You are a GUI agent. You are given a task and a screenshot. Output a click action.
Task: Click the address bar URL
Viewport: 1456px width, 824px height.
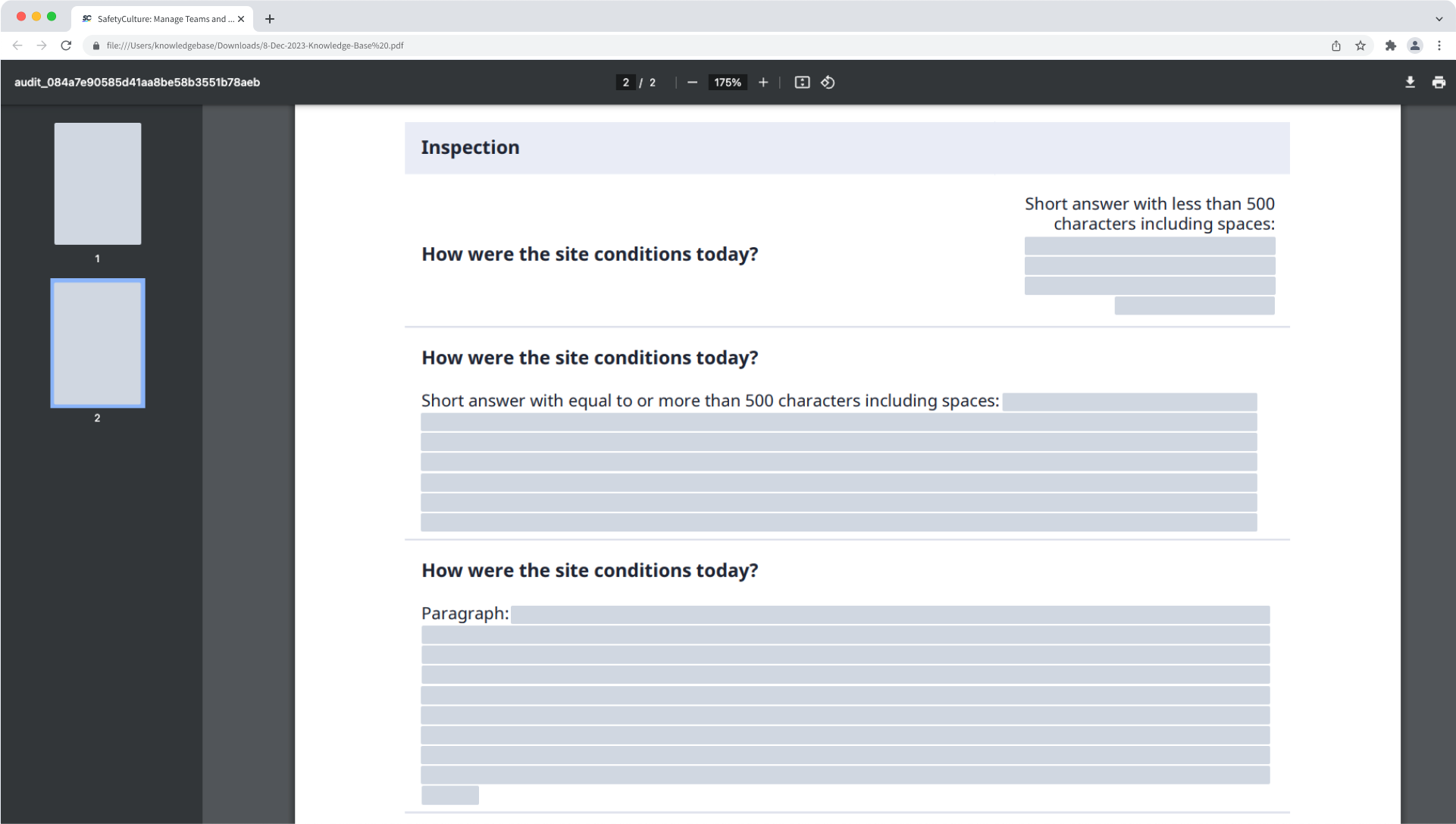coord(255,45)
